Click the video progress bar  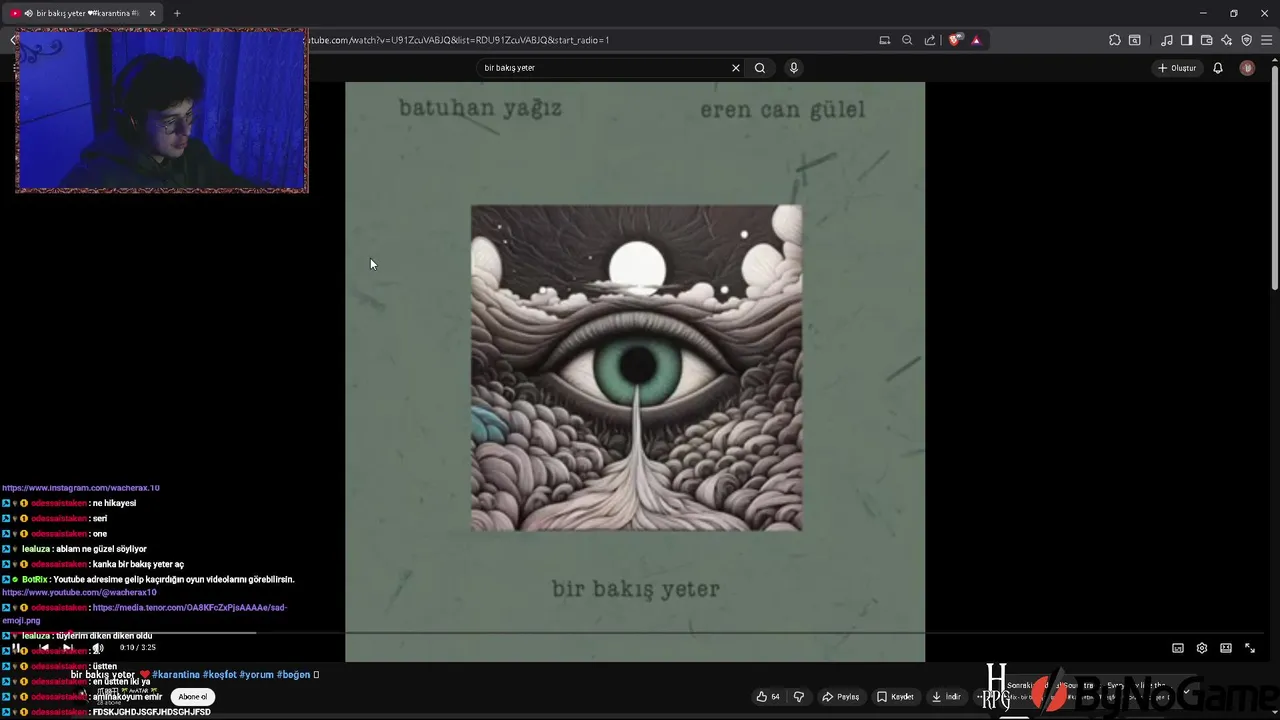tap(640, 633)
